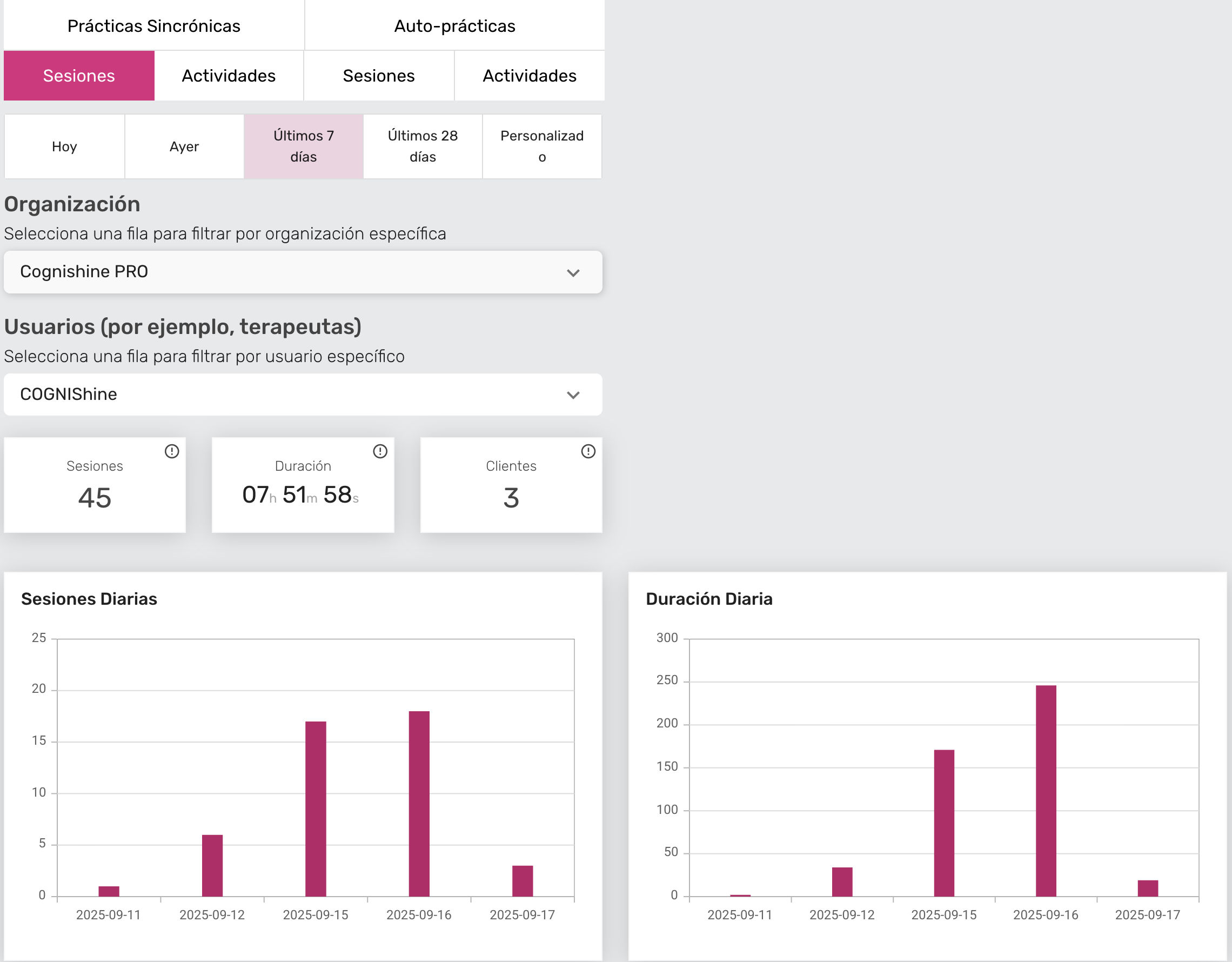Click info icon on Clientes card
The width and height of the screenshot is (1232, 962).
coord(588,451)
